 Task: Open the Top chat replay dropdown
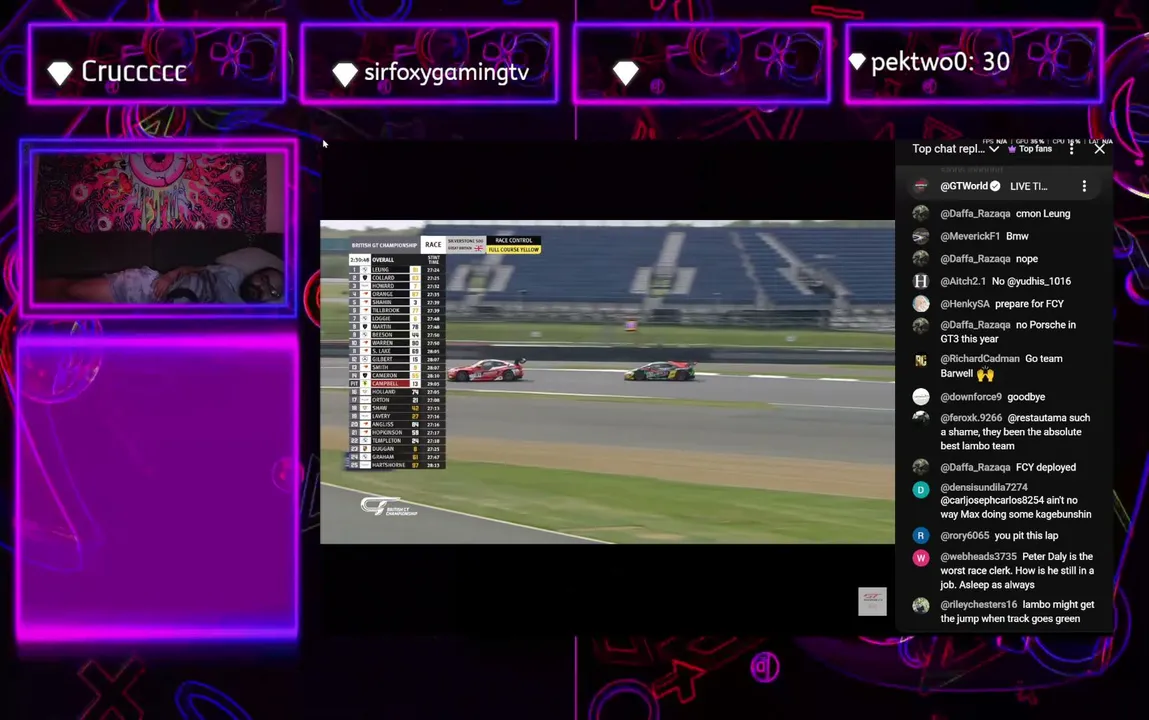click(955, 149)
